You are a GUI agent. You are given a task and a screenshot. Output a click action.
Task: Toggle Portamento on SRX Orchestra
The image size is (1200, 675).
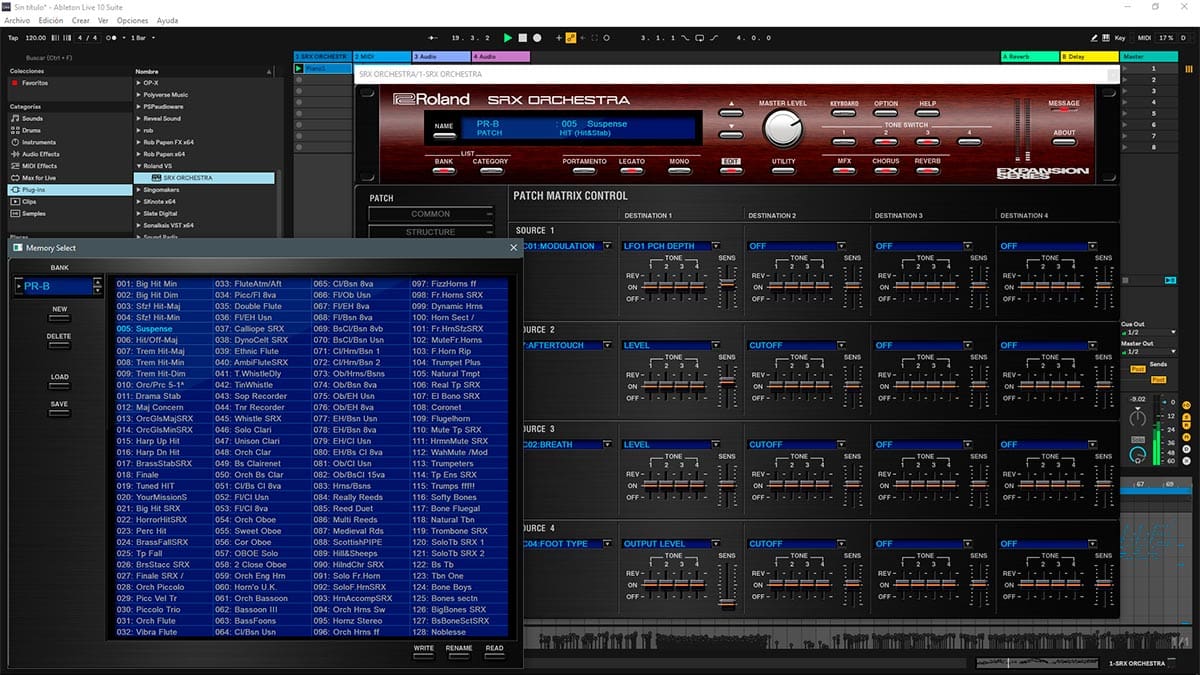[584, 169]
